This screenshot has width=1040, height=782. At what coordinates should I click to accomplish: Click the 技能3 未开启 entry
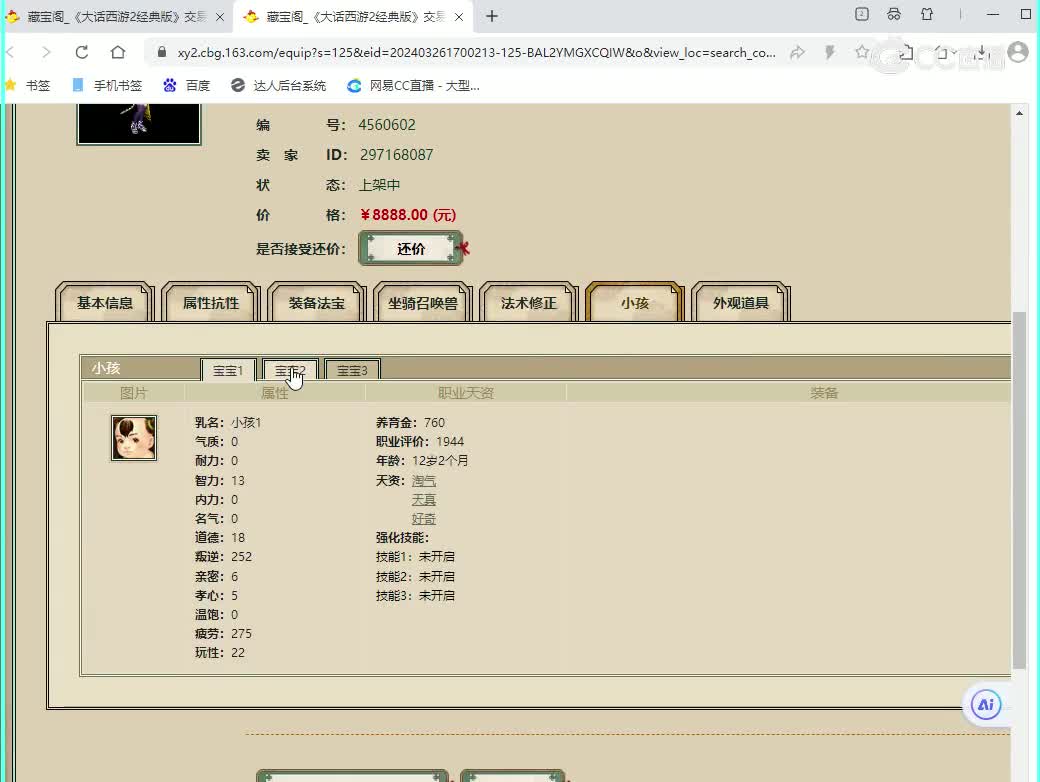tap(415, 596)
